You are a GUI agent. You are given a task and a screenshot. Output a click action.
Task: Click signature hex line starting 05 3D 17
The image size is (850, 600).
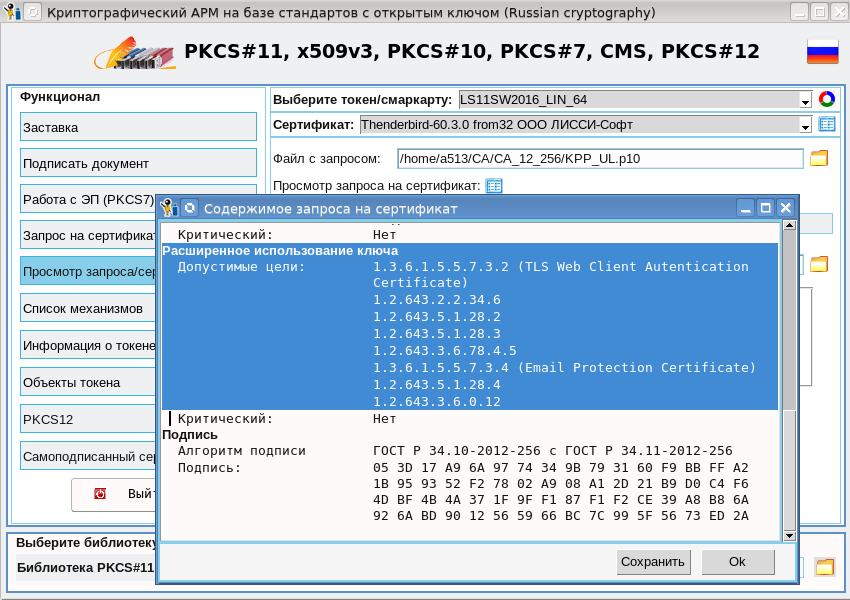[561, 468]
